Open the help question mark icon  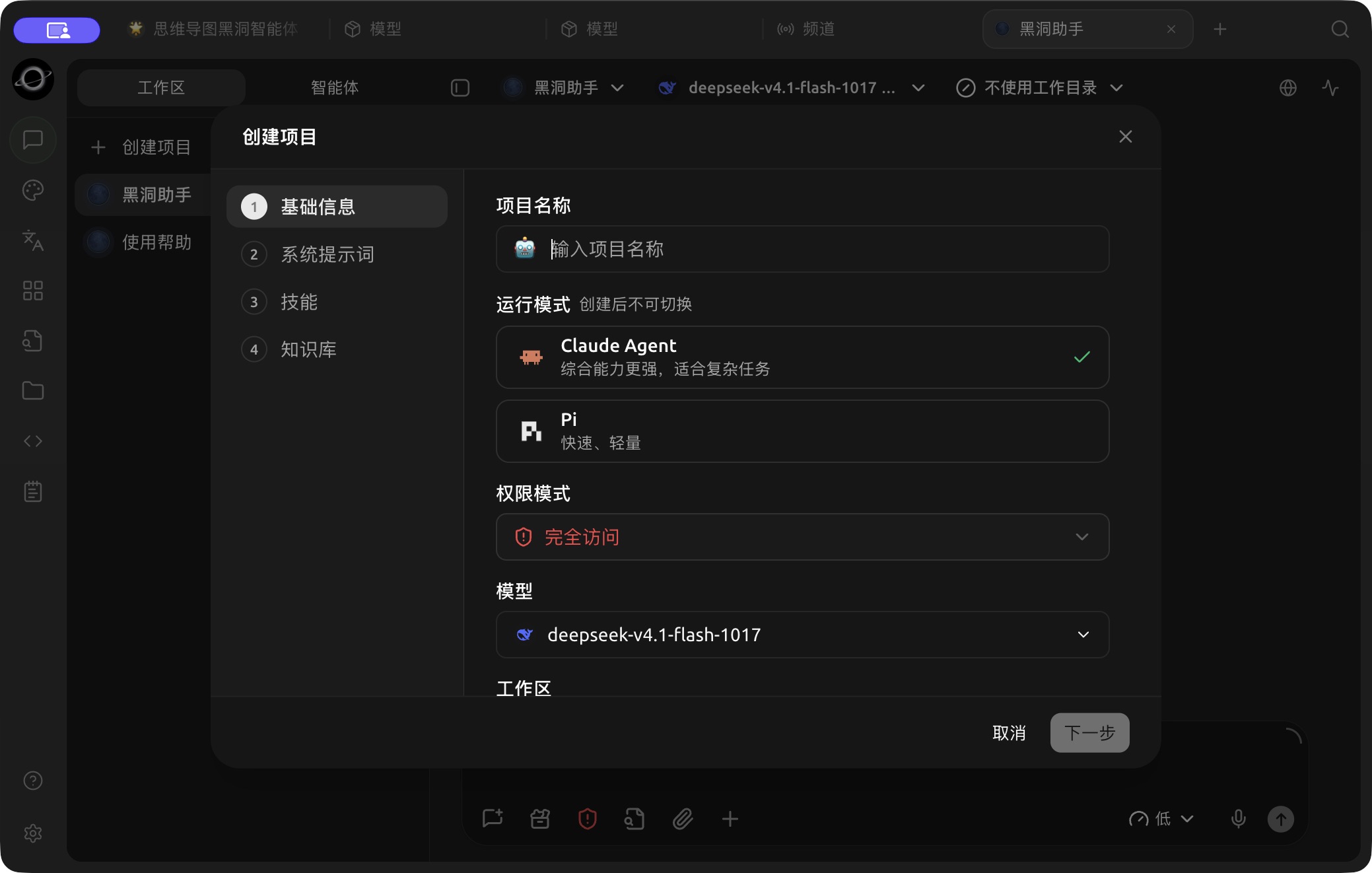click(x=33, y=781)
